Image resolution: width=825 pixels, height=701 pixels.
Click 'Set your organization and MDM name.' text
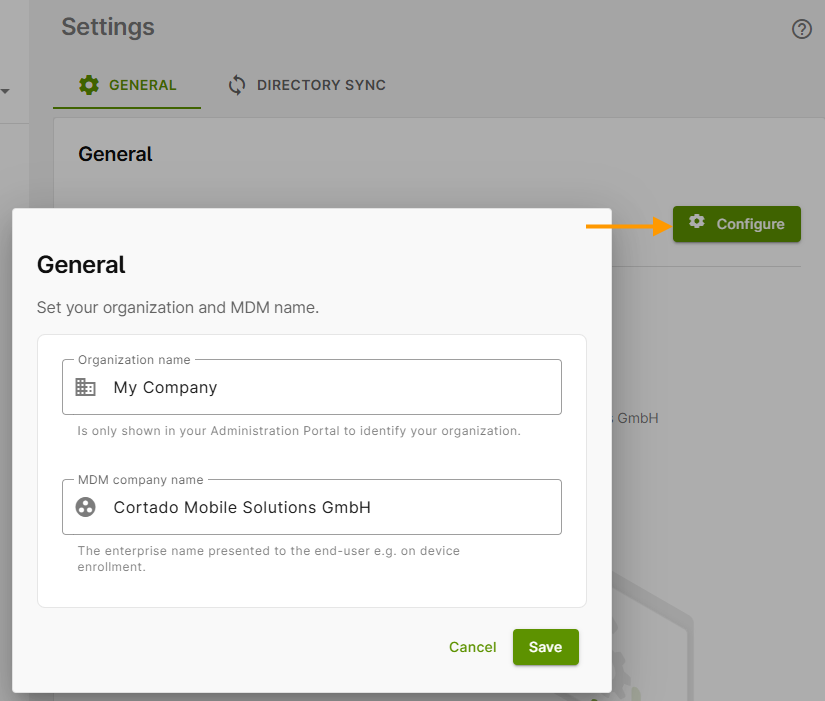pos(178,307)
